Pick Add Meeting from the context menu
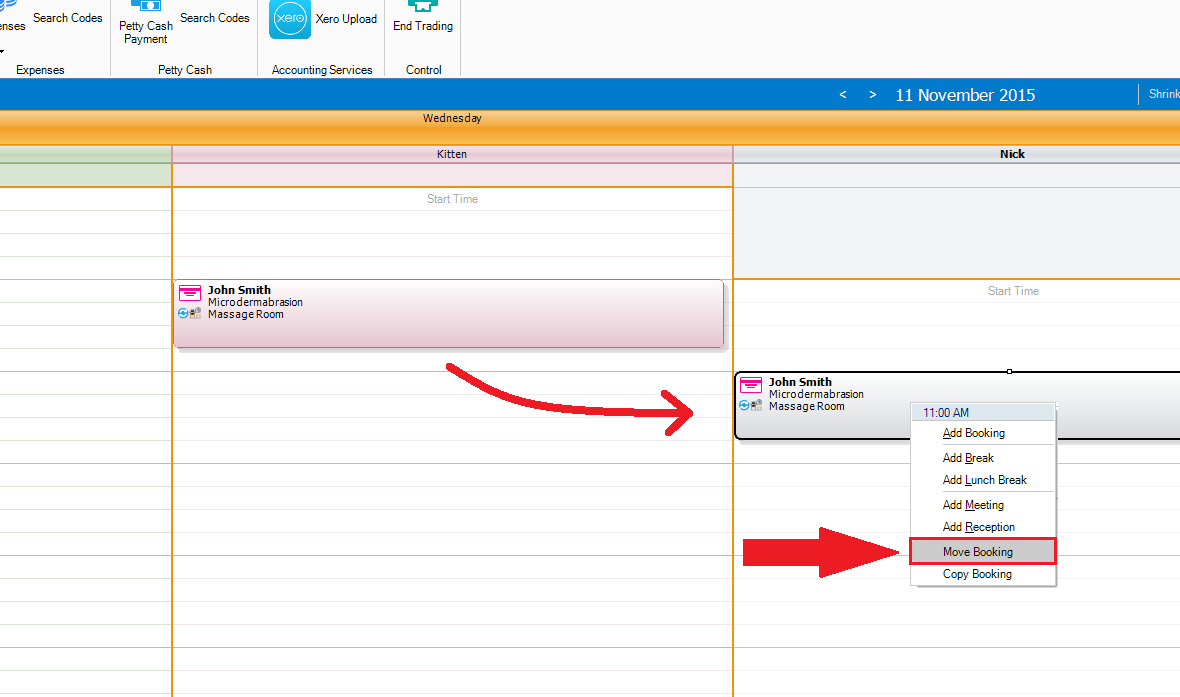Screen dimensions: 1180x697 (973, 505)
